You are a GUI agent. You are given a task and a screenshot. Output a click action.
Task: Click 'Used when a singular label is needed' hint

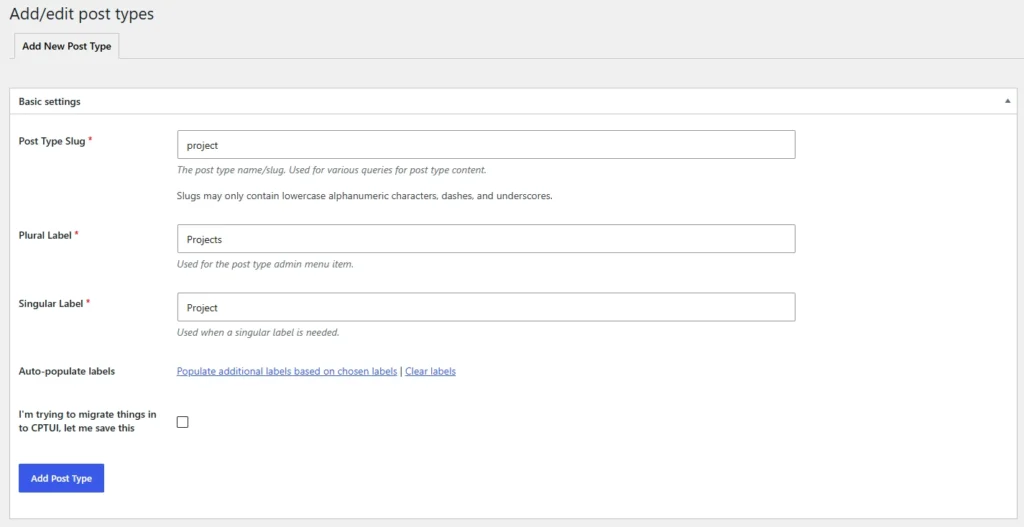pyautogui.click(x=258, y=332)
